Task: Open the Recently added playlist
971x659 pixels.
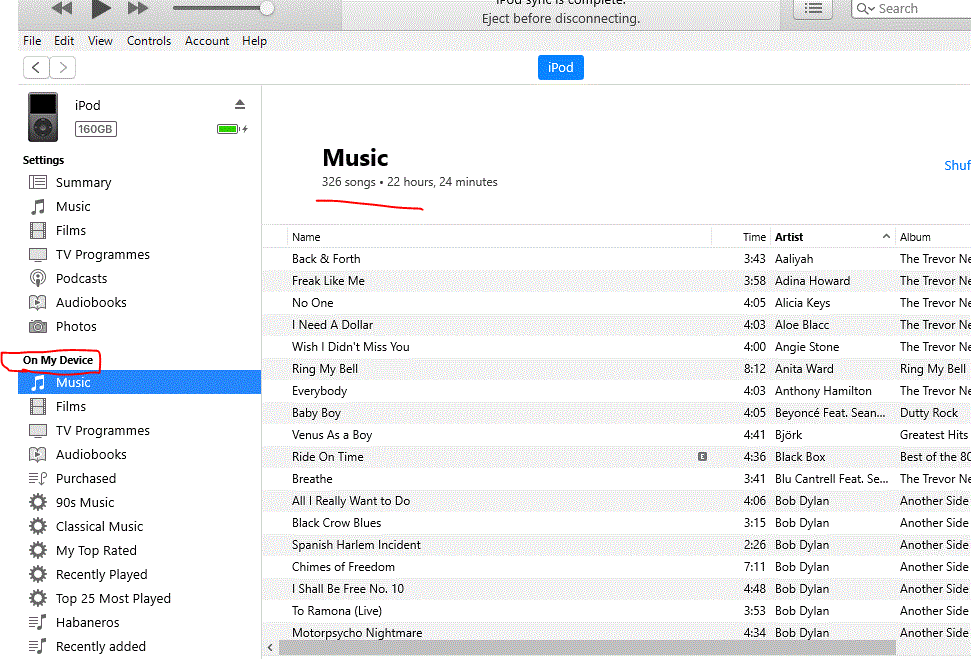Action: (x=100, y=647)
